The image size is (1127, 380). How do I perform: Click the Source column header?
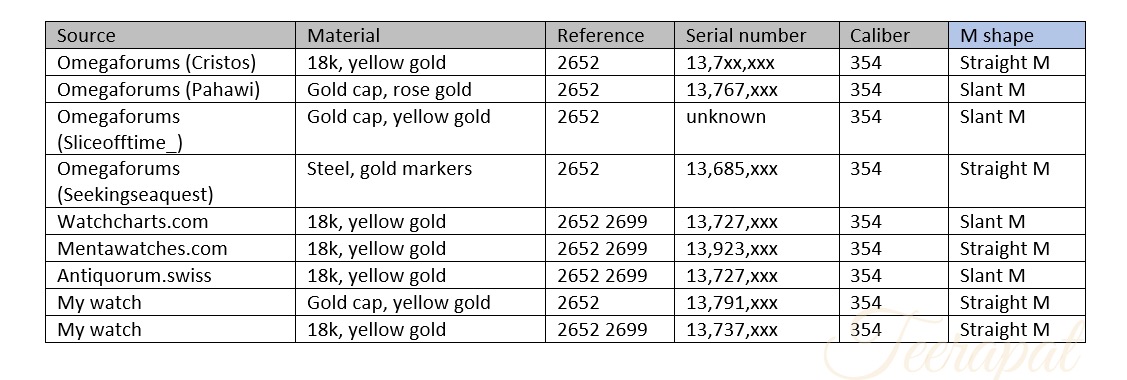click(x=170, y=35)
